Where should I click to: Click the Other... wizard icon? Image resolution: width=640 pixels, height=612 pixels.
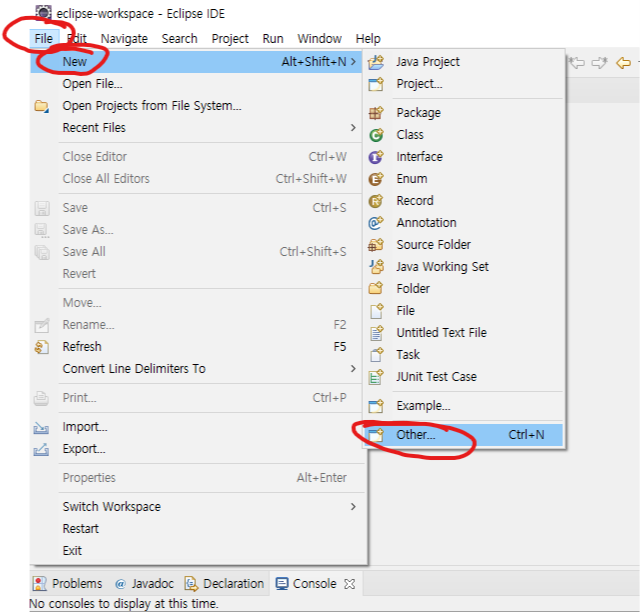click(376, 435)
